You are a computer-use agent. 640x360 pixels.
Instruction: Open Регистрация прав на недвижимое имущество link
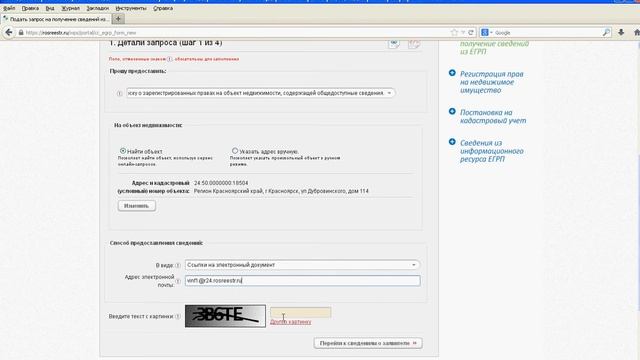click(x=491, y=82)
